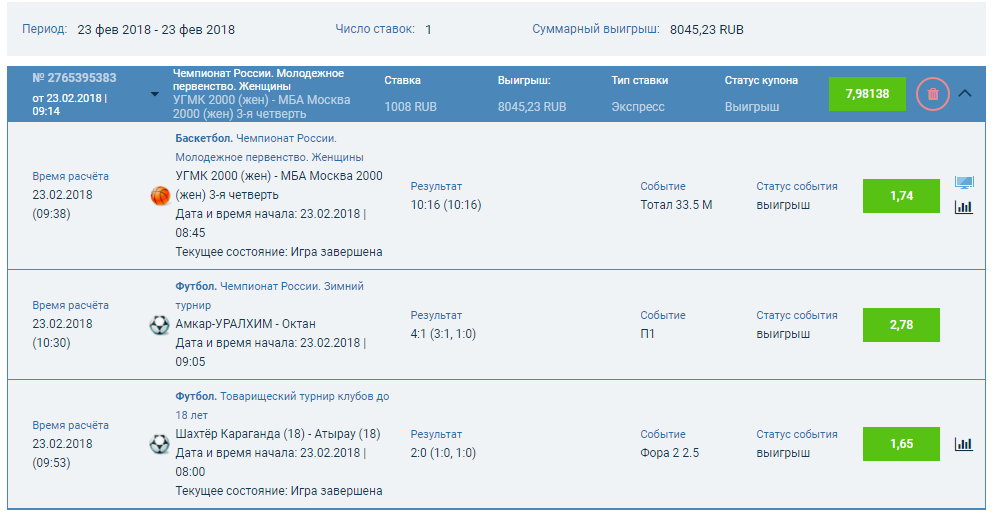This screenshot has height=513, width=1001.
Task: Click coupon status Выигрыш in header
Action: (x=751, y=107)
